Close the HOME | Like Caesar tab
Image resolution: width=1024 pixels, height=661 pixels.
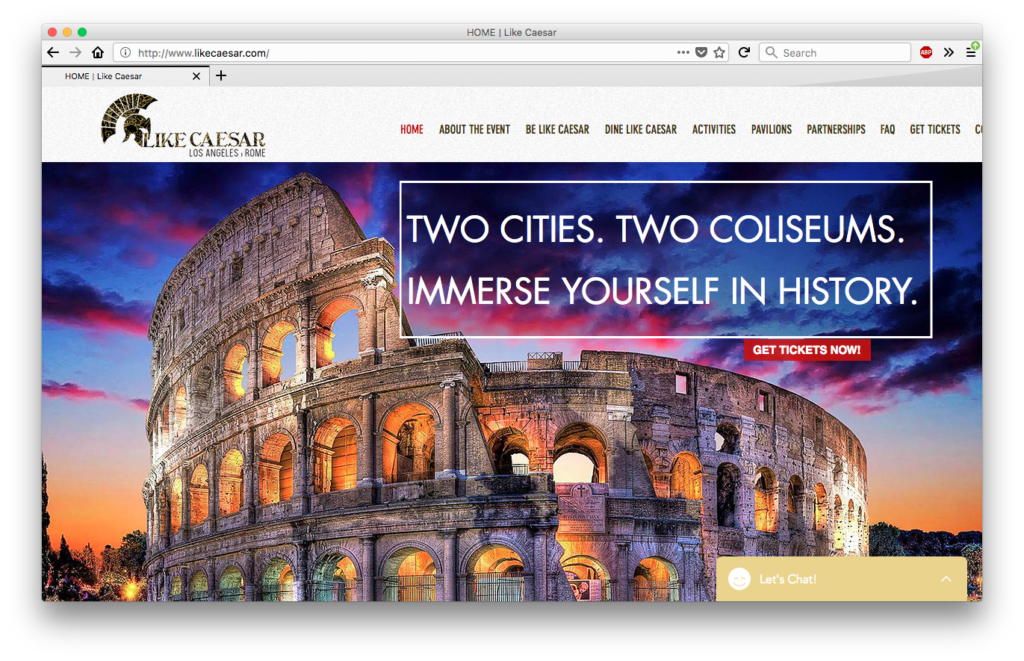[x=196, y=76]
